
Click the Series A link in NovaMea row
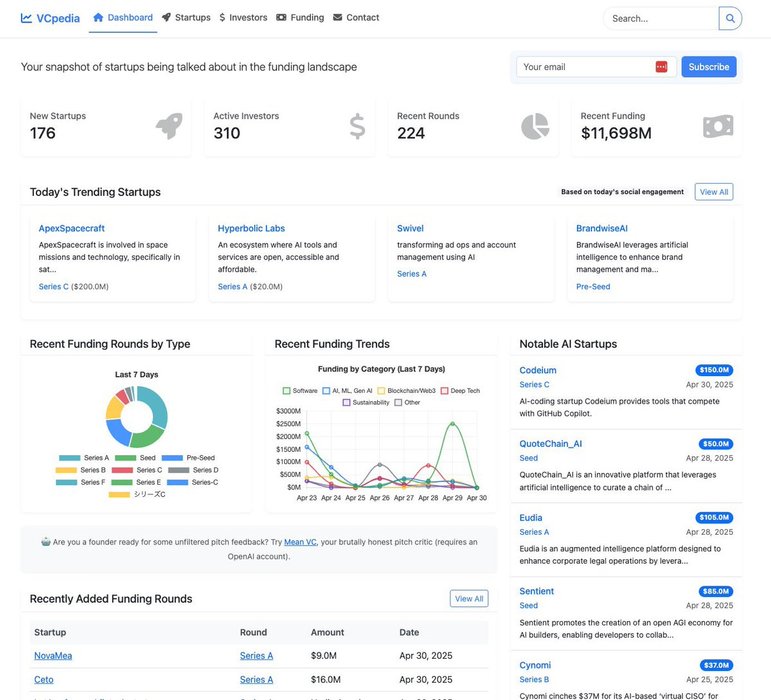pos(256,656)
